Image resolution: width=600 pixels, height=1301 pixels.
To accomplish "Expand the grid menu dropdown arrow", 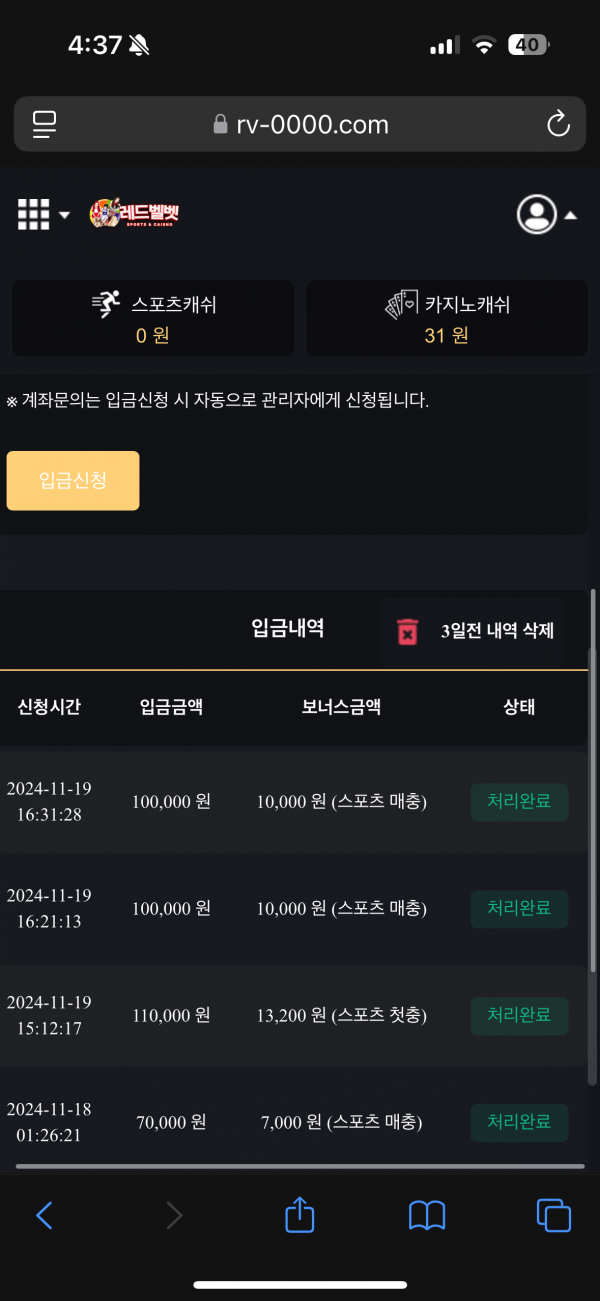I will (65, 215).
